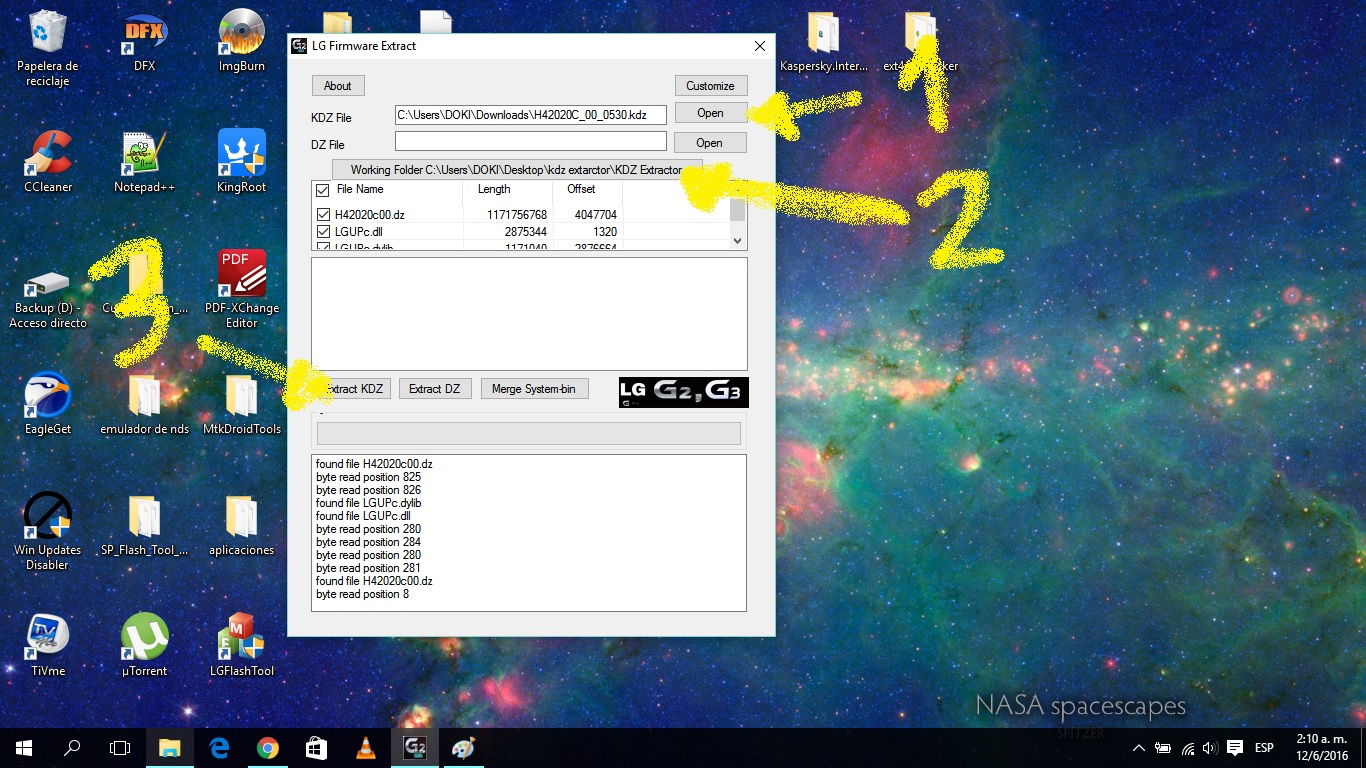Click the Extract DZ button
Viewport: 1366px width, 768px height.
tap(434, 389)
